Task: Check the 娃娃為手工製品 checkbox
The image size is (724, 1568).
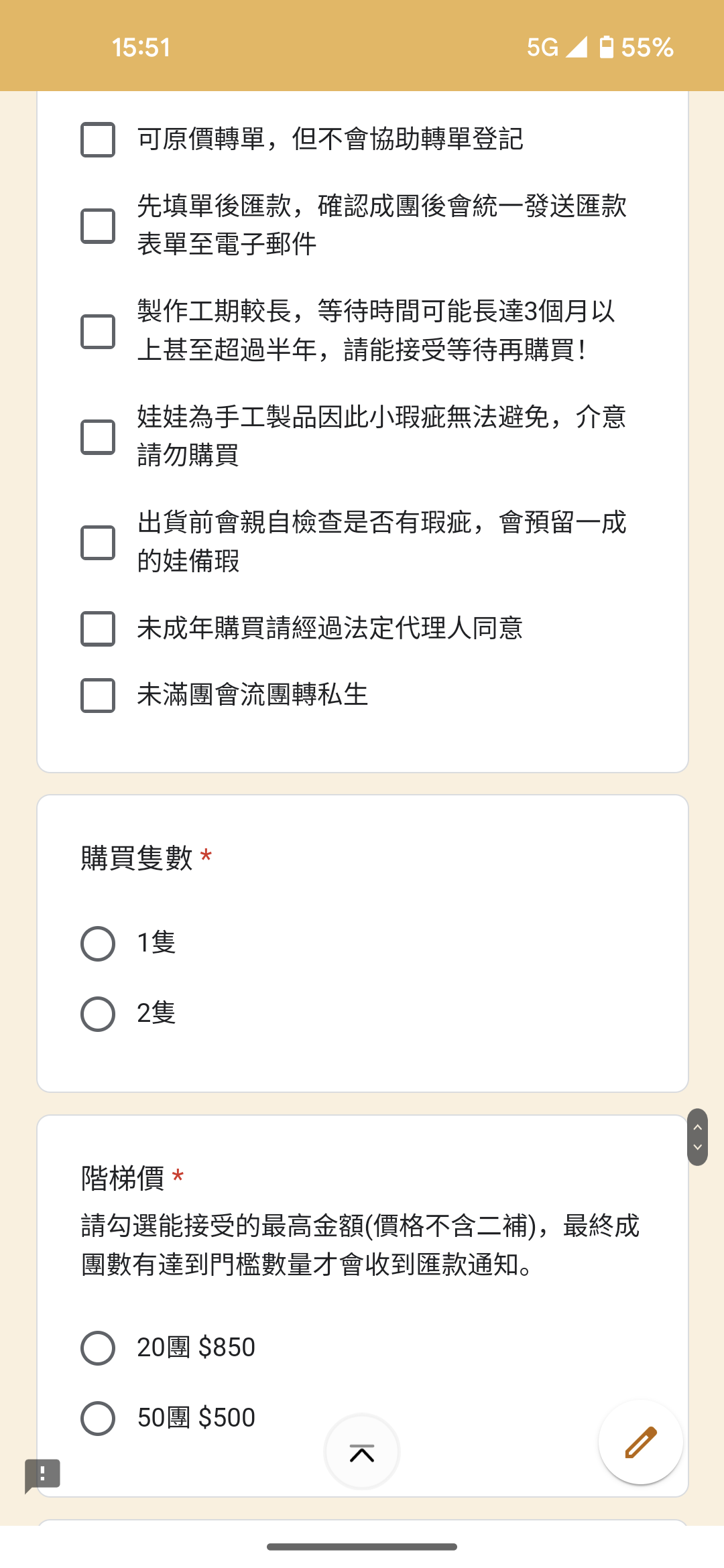Action: [98, 437]
